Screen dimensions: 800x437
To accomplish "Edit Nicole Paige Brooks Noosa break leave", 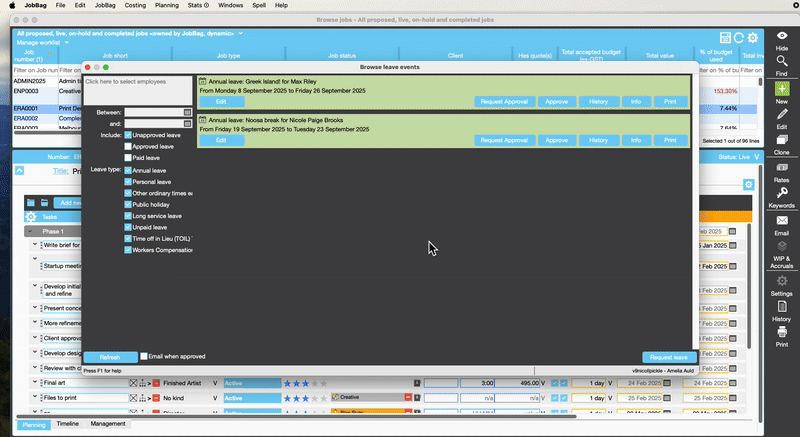I will [221, 140].
